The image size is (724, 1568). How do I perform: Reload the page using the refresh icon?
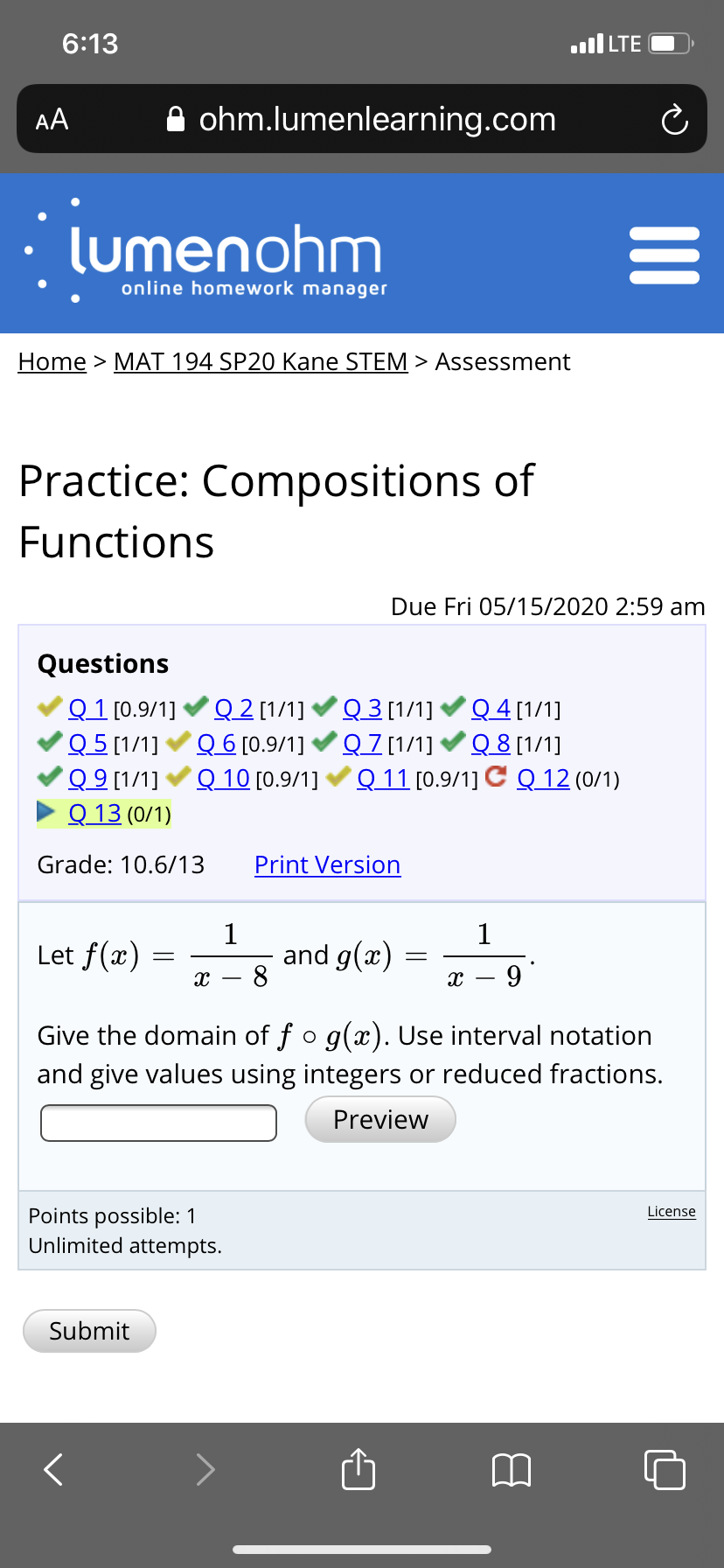[673, 119]
